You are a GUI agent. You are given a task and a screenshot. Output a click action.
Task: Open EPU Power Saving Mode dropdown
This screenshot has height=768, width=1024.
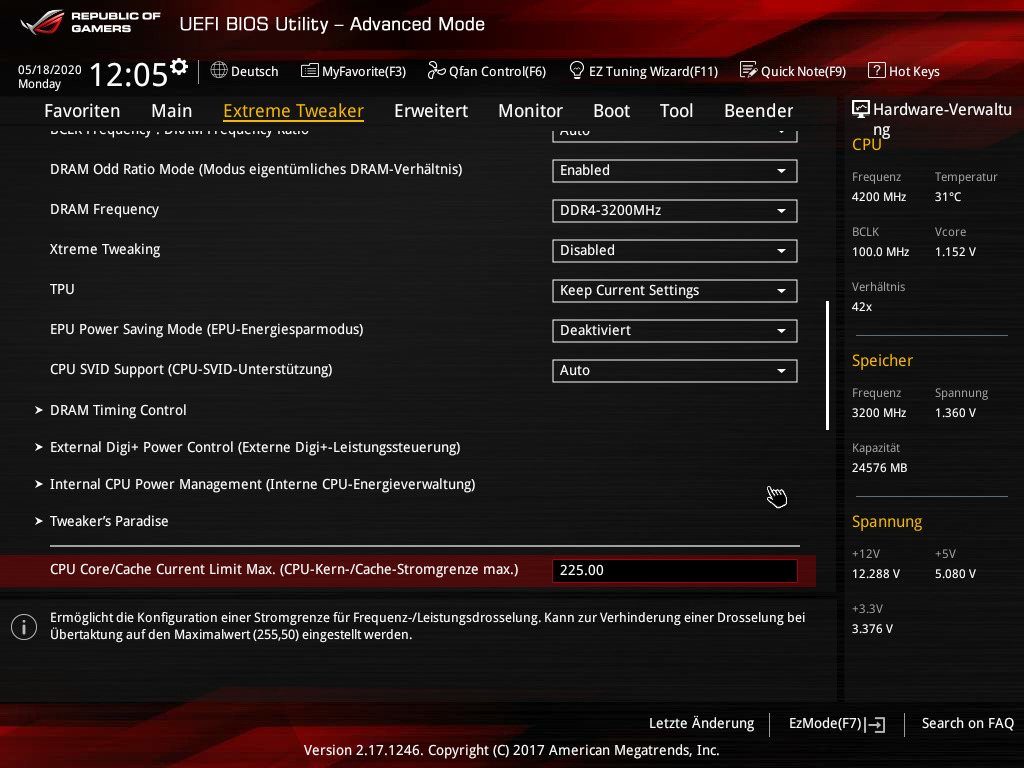pyautogui.click(x=675, y=330)
